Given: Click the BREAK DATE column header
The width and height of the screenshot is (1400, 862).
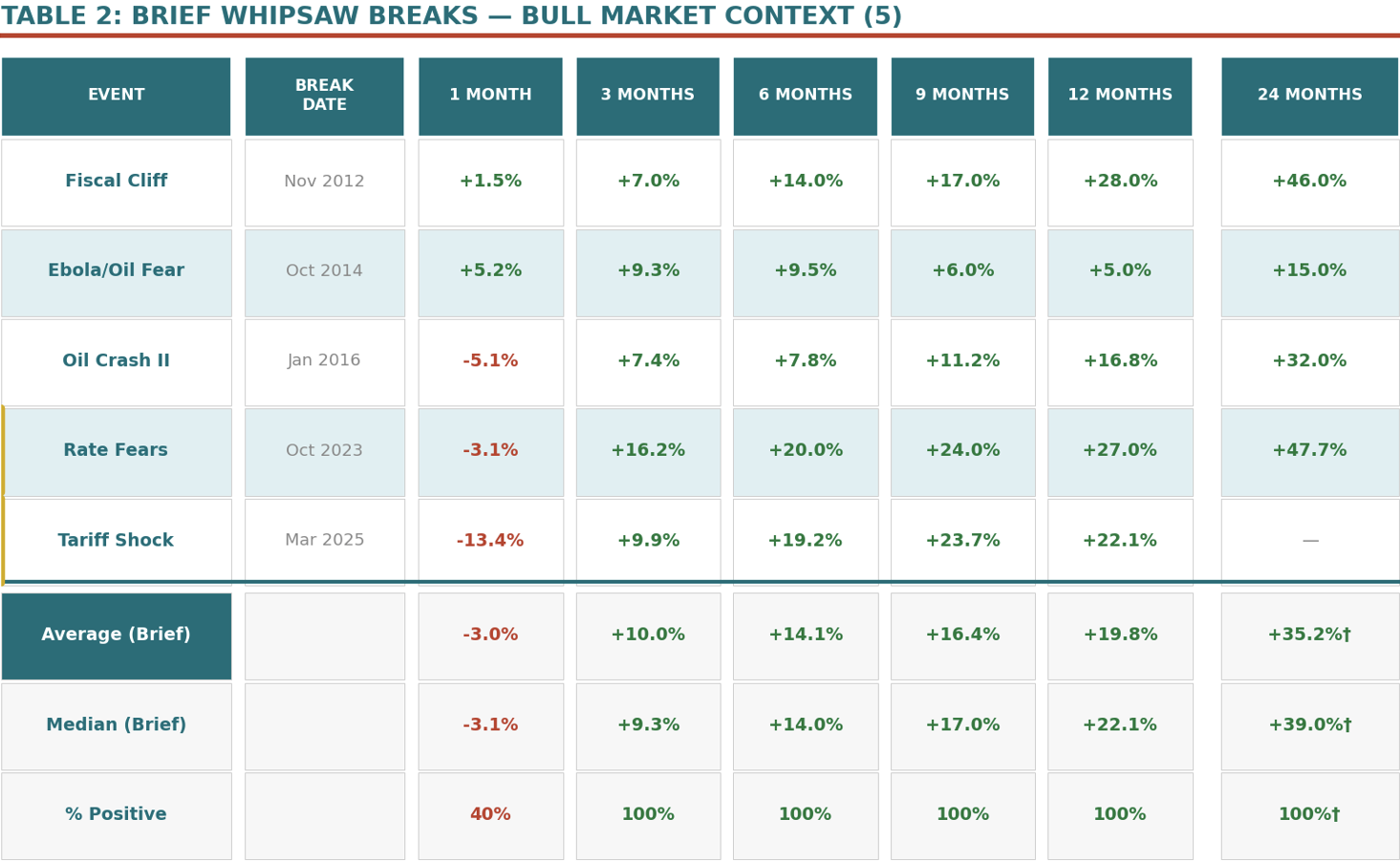Looking at the screenshot, I should click(x=324, y=96).
